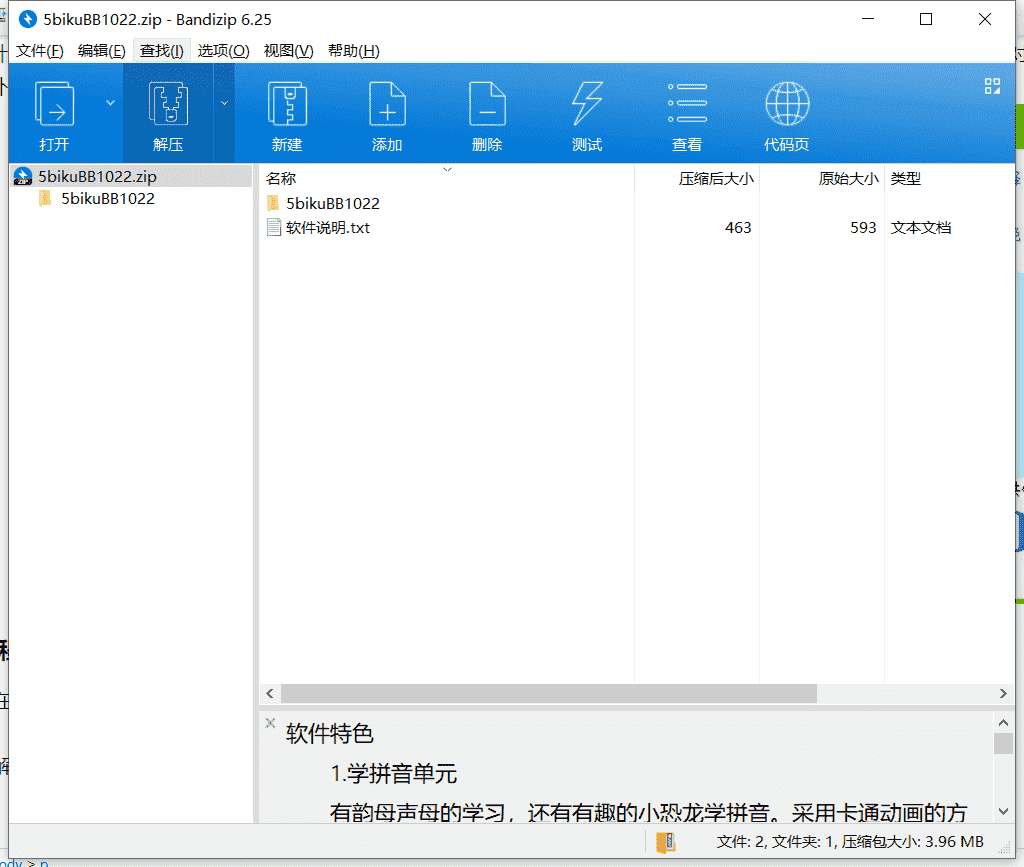Click the Delete (删除) file icon
This screenshot has width=1024, height=867.
(x=487, y=104)
